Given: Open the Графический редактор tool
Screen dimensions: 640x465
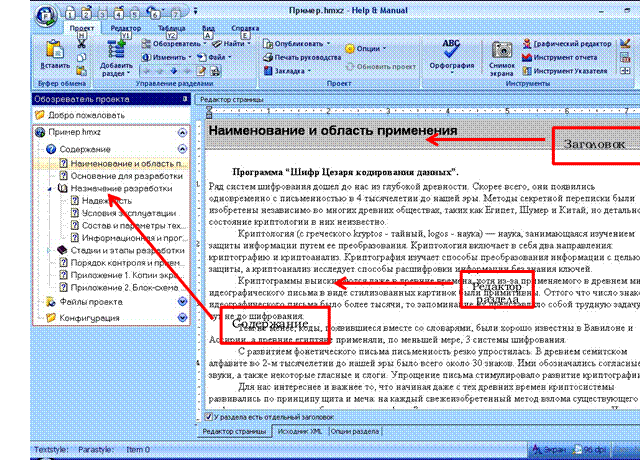Looking at the screenshot, I should pyautogui.click(x=567, y=44).
